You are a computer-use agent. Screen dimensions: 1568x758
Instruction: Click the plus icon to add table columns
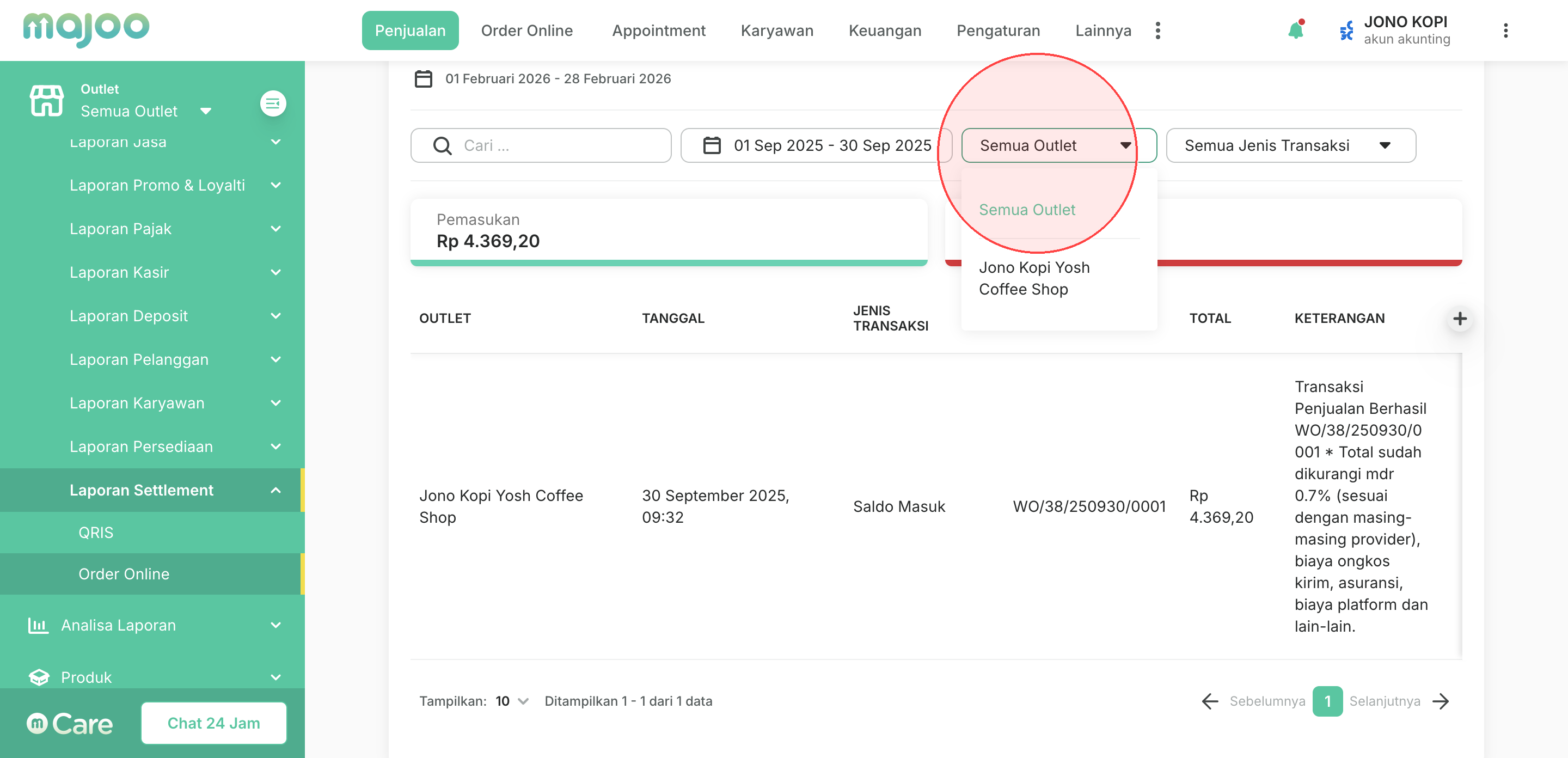click(x=1459, y=319)
